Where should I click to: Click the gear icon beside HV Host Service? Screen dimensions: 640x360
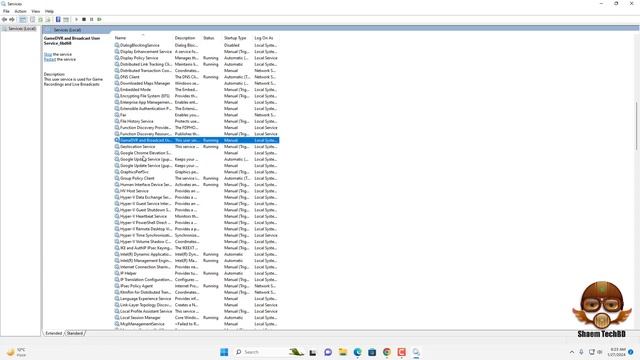coord(117,191)
